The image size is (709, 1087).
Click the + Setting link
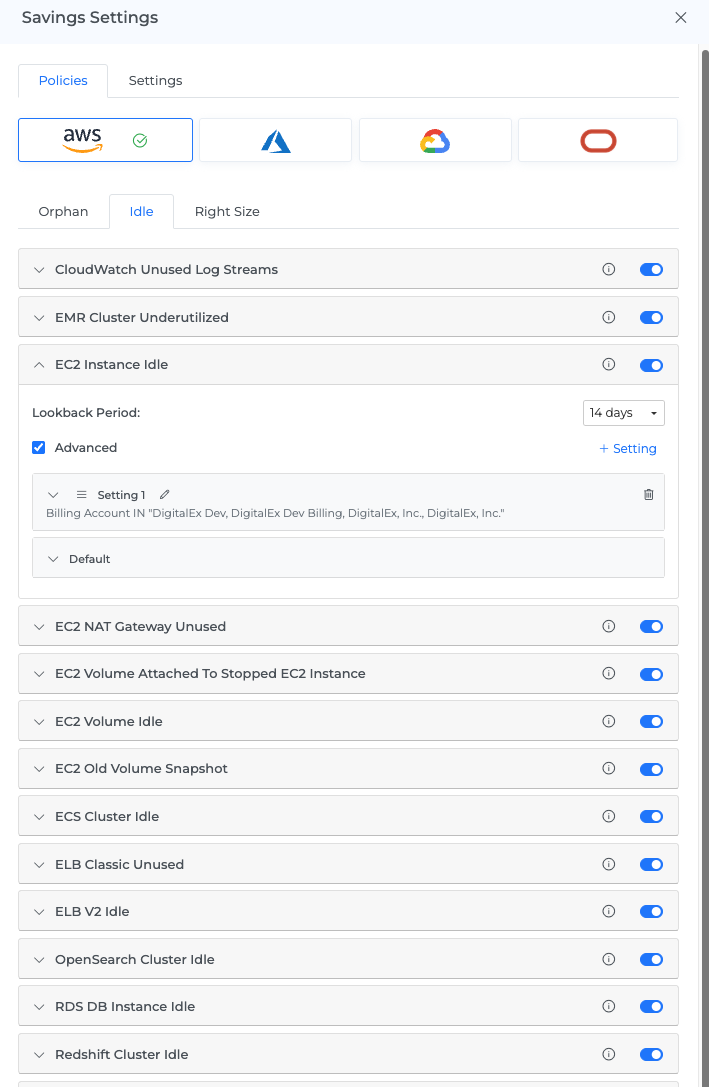(628, 449)
